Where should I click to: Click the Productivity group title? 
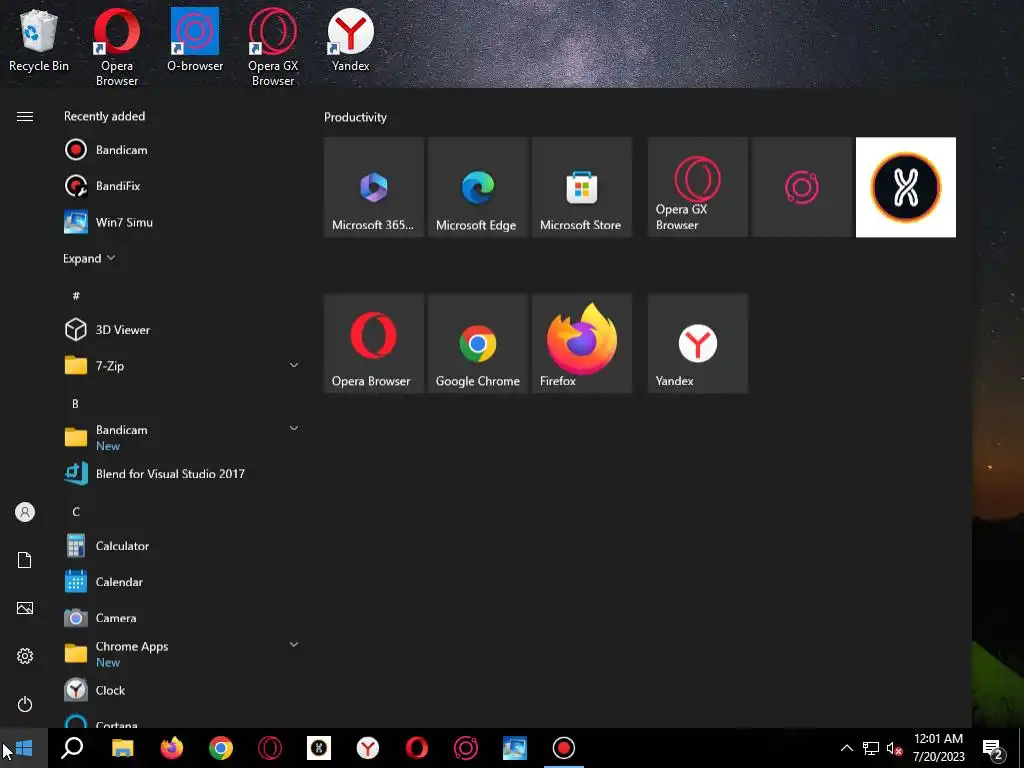355,118
